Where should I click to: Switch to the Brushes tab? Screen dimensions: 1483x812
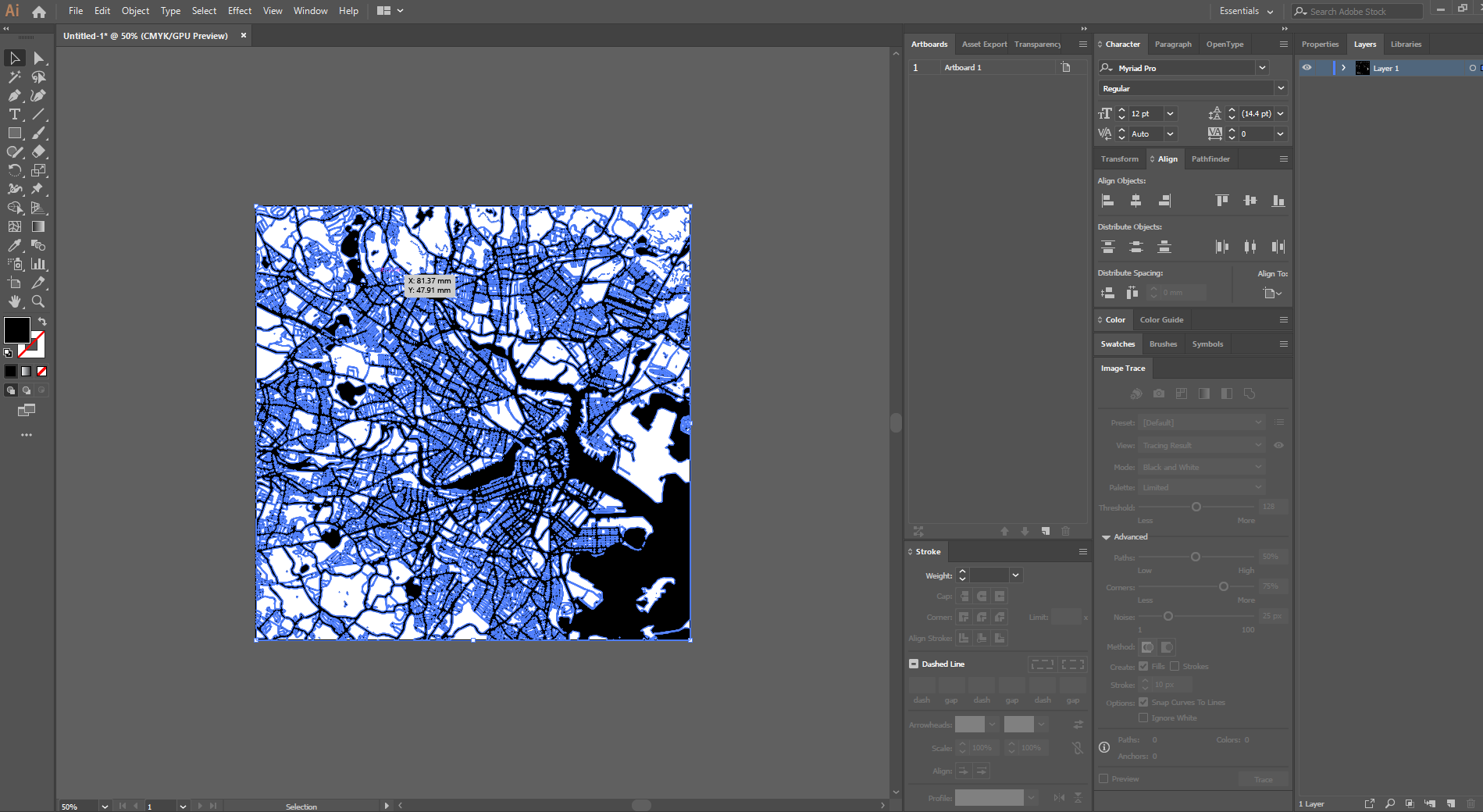click(x=1163, y=344)
